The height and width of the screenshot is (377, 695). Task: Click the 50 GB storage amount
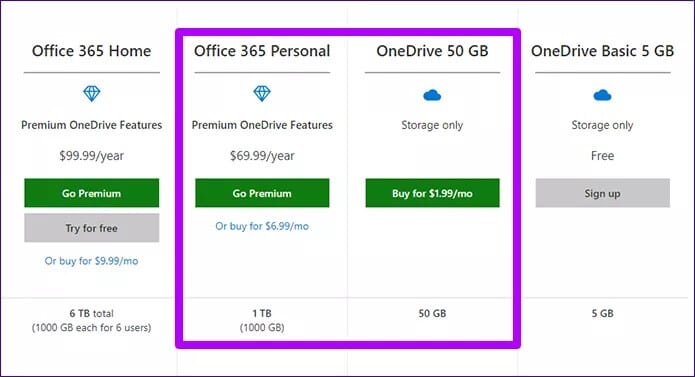432,313
